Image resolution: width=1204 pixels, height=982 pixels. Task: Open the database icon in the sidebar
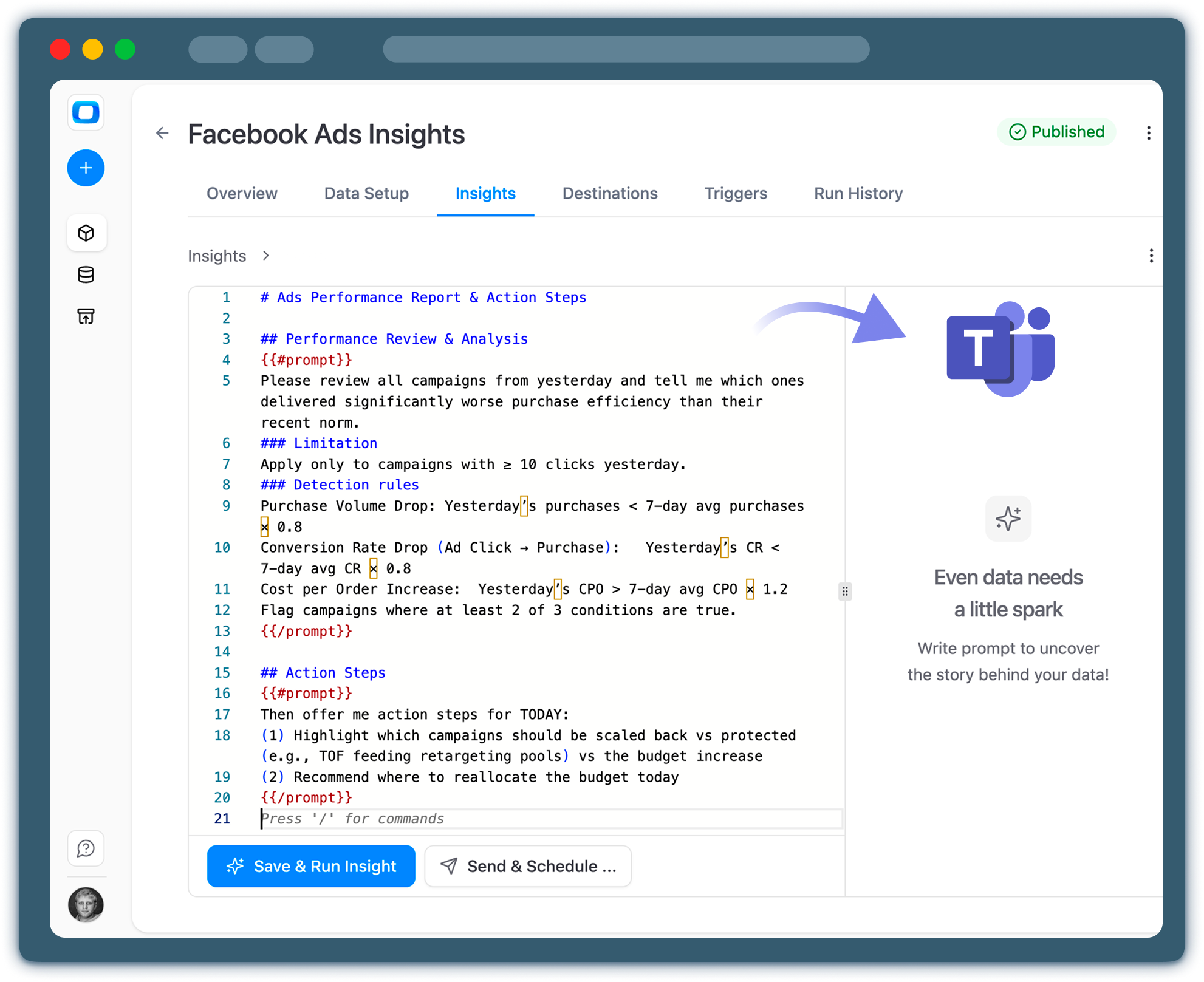click(86, 274)
